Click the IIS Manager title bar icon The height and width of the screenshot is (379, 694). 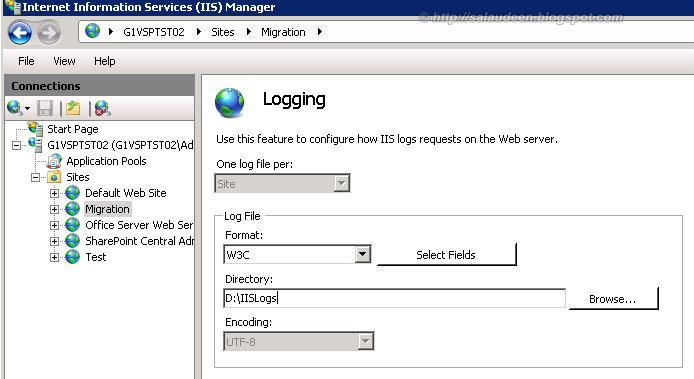[x=13, y=7]
